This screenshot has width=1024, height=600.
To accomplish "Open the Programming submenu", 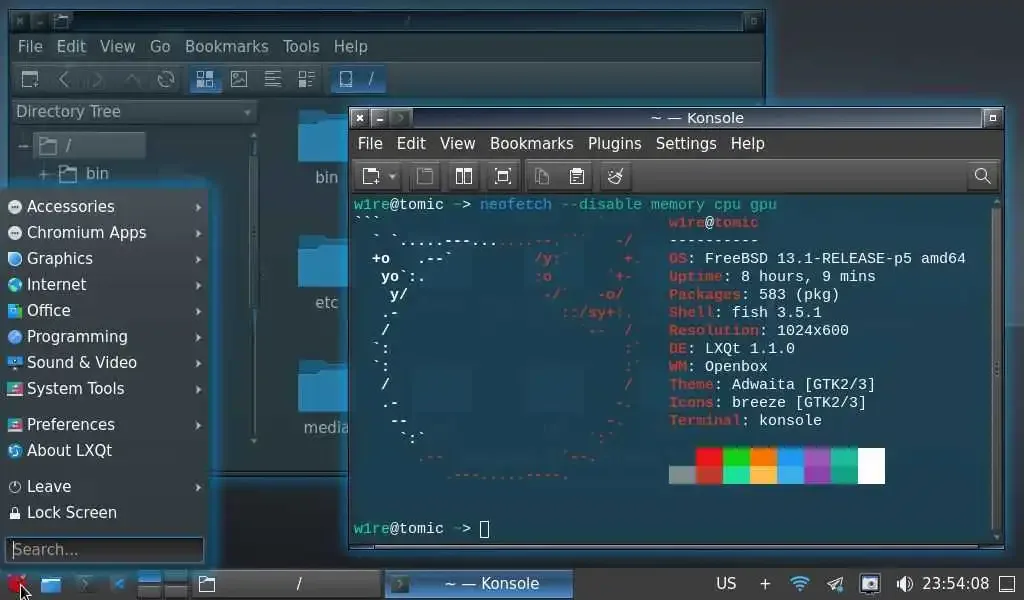I will 104,337.
